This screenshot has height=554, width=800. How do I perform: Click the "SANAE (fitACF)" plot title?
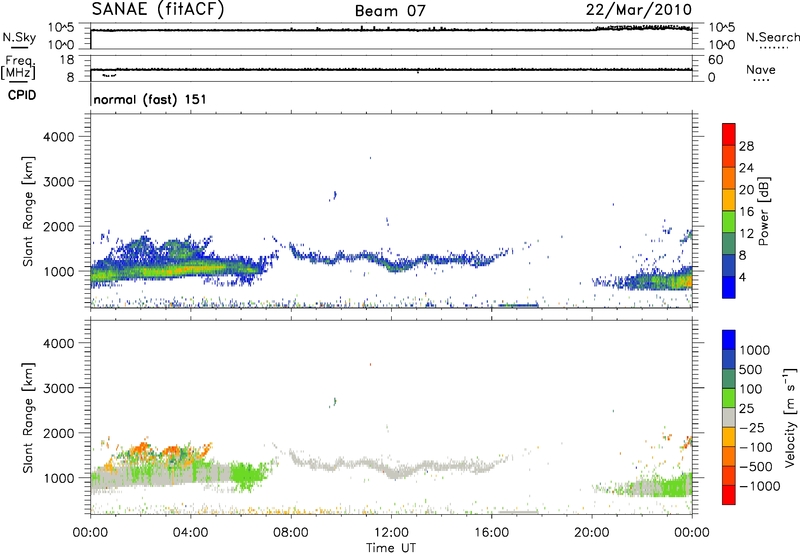click(x=158, y=10)
